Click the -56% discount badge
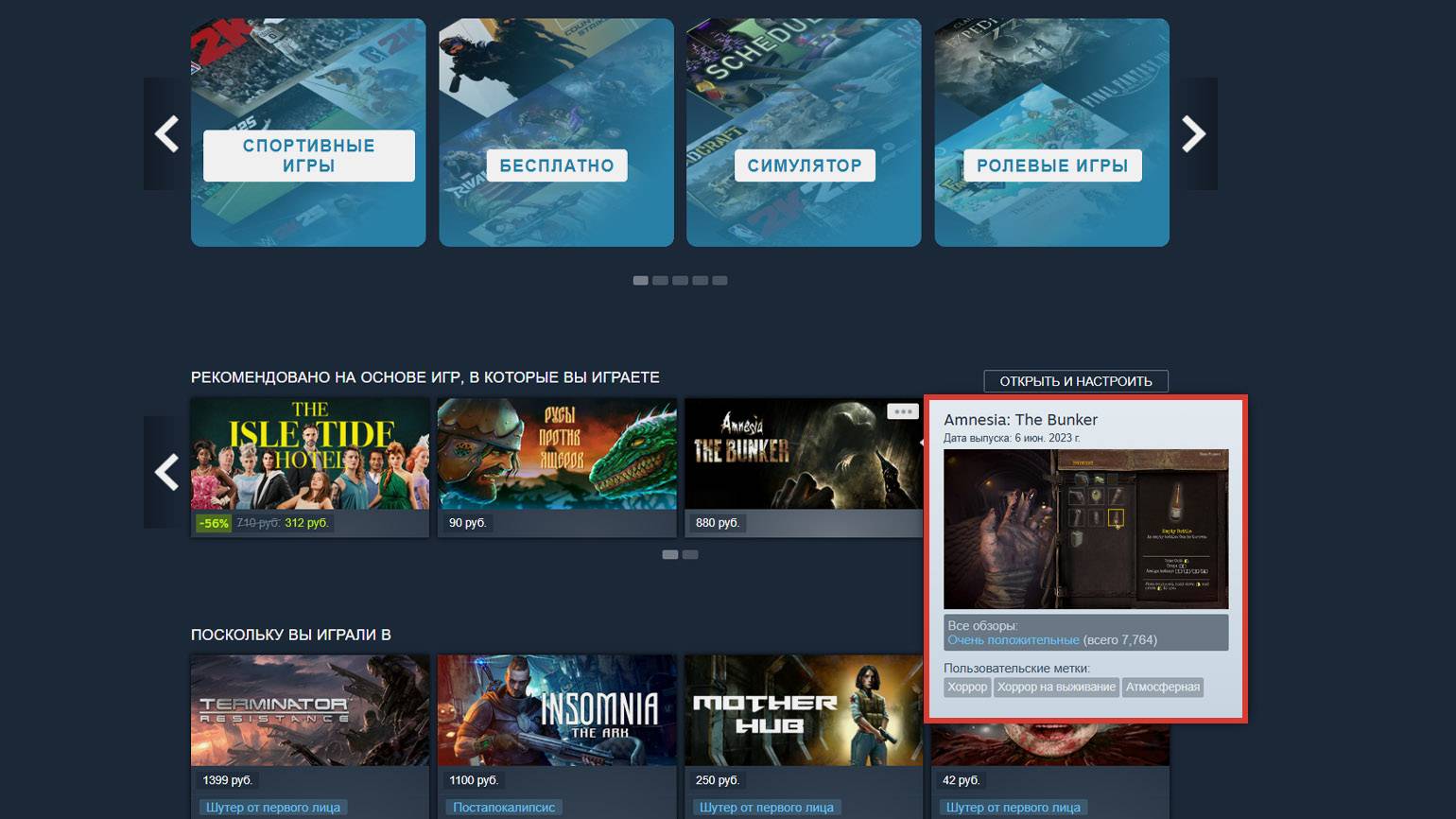Screen dimensions: 1456x819 pos(214,523)
